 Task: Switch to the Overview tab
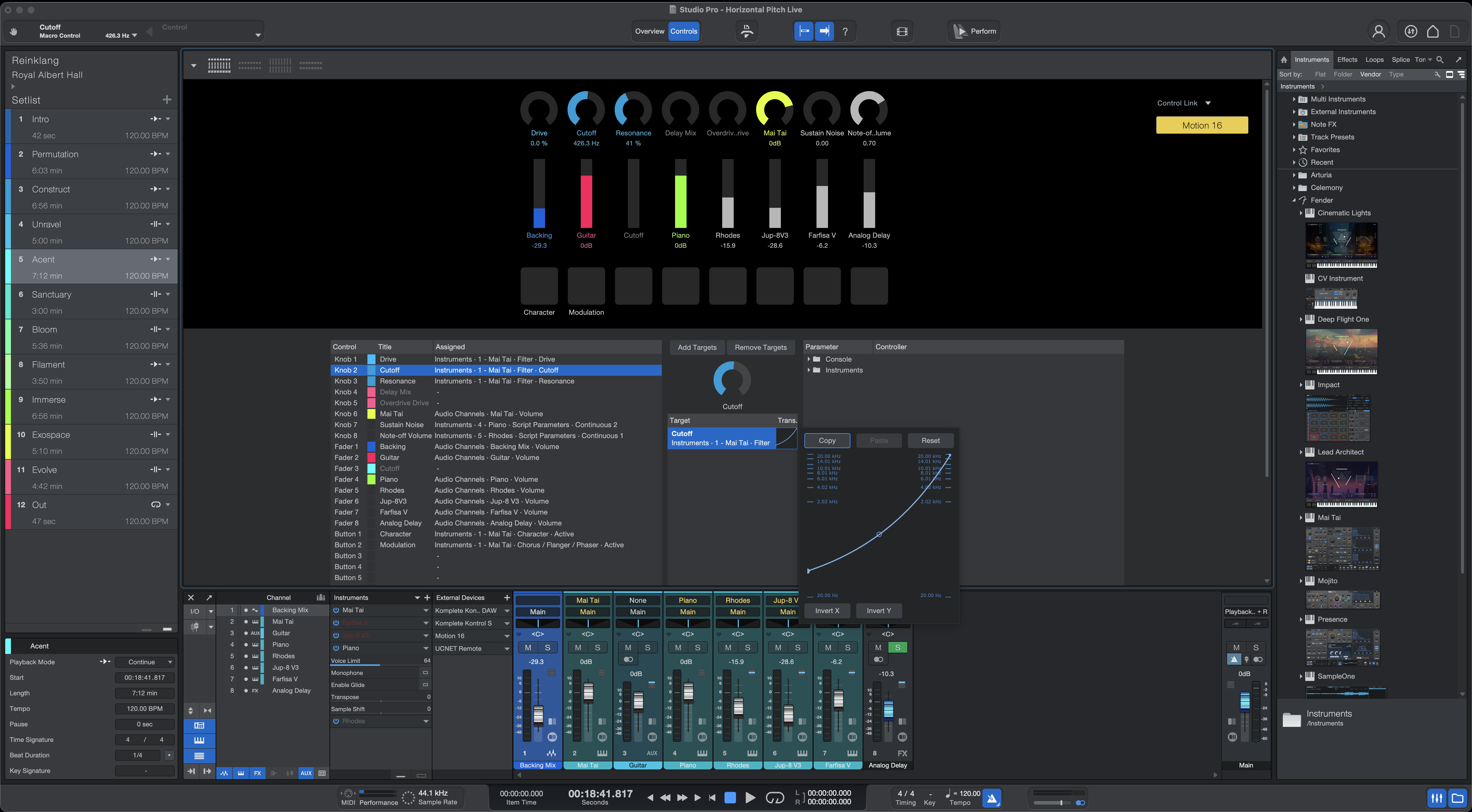click(650, 31)
